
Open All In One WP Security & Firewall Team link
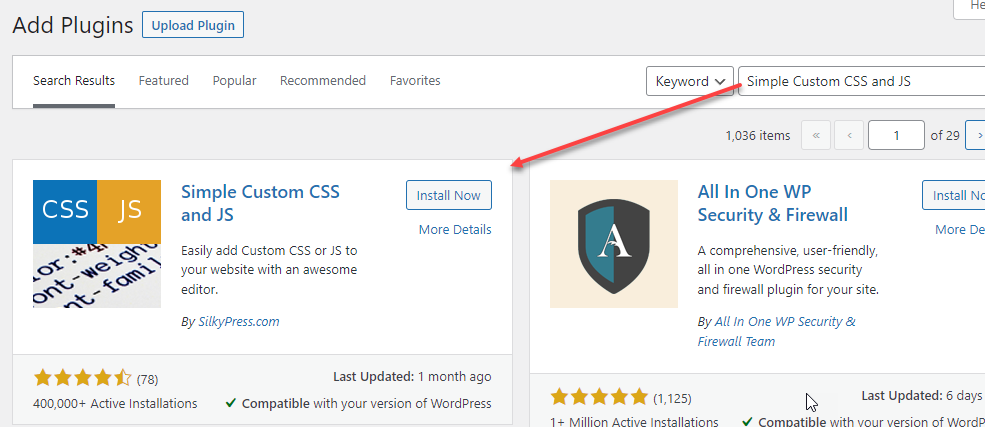point(776,332)
